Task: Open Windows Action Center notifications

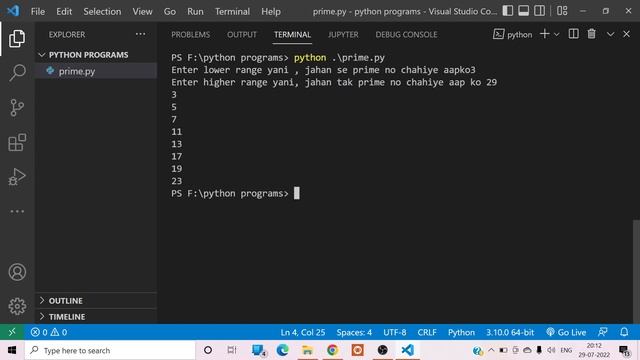Action: coord(624,351)
